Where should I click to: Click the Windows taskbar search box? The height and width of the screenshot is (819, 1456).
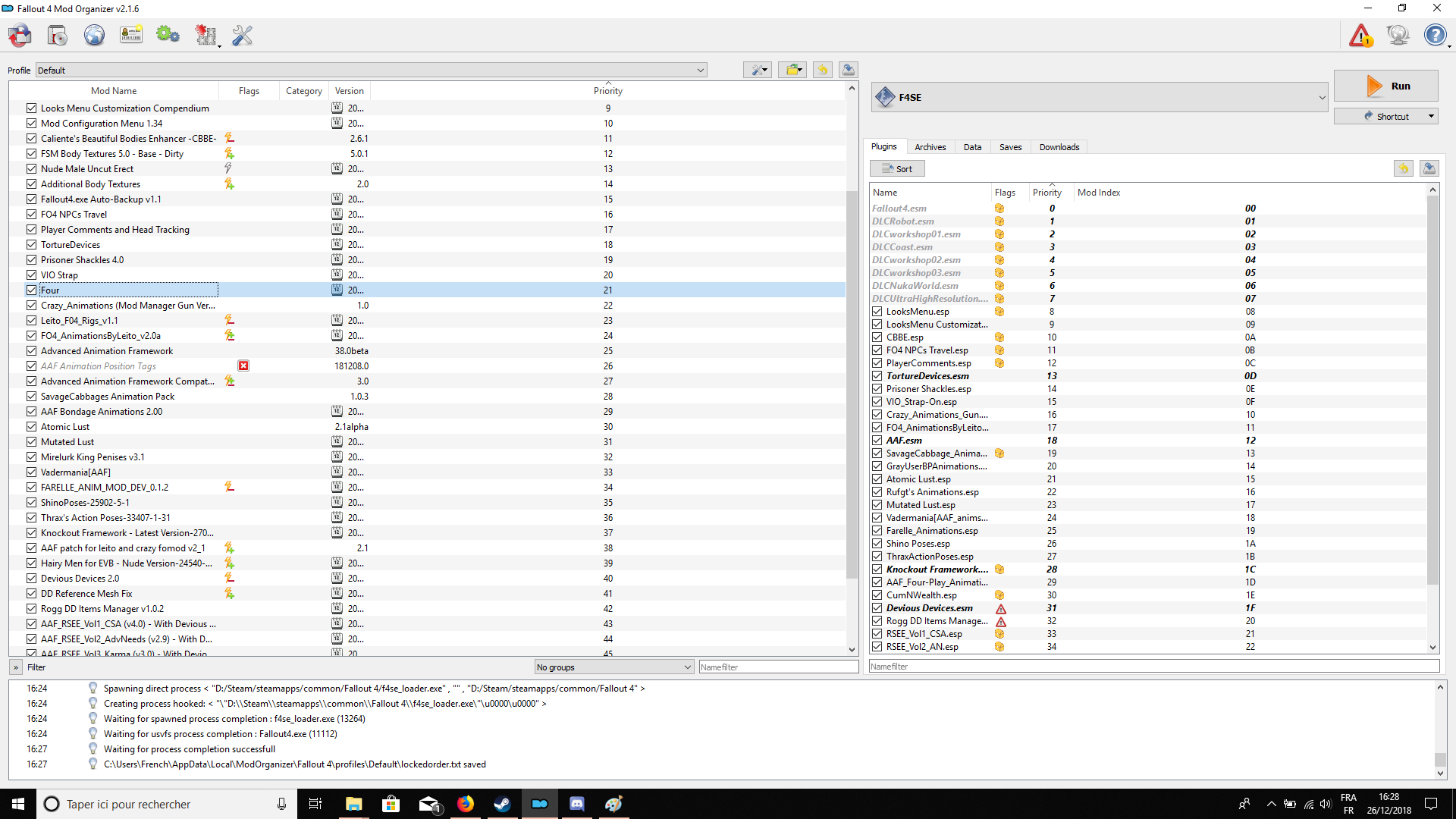click(x=165, y=804)
